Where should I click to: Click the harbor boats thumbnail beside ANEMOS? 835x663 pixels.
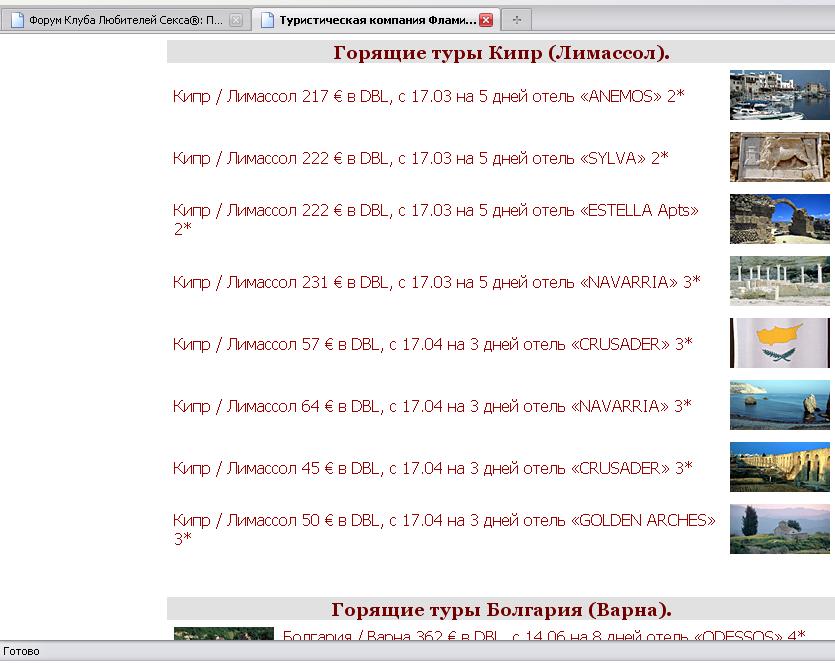coord(779,95)
